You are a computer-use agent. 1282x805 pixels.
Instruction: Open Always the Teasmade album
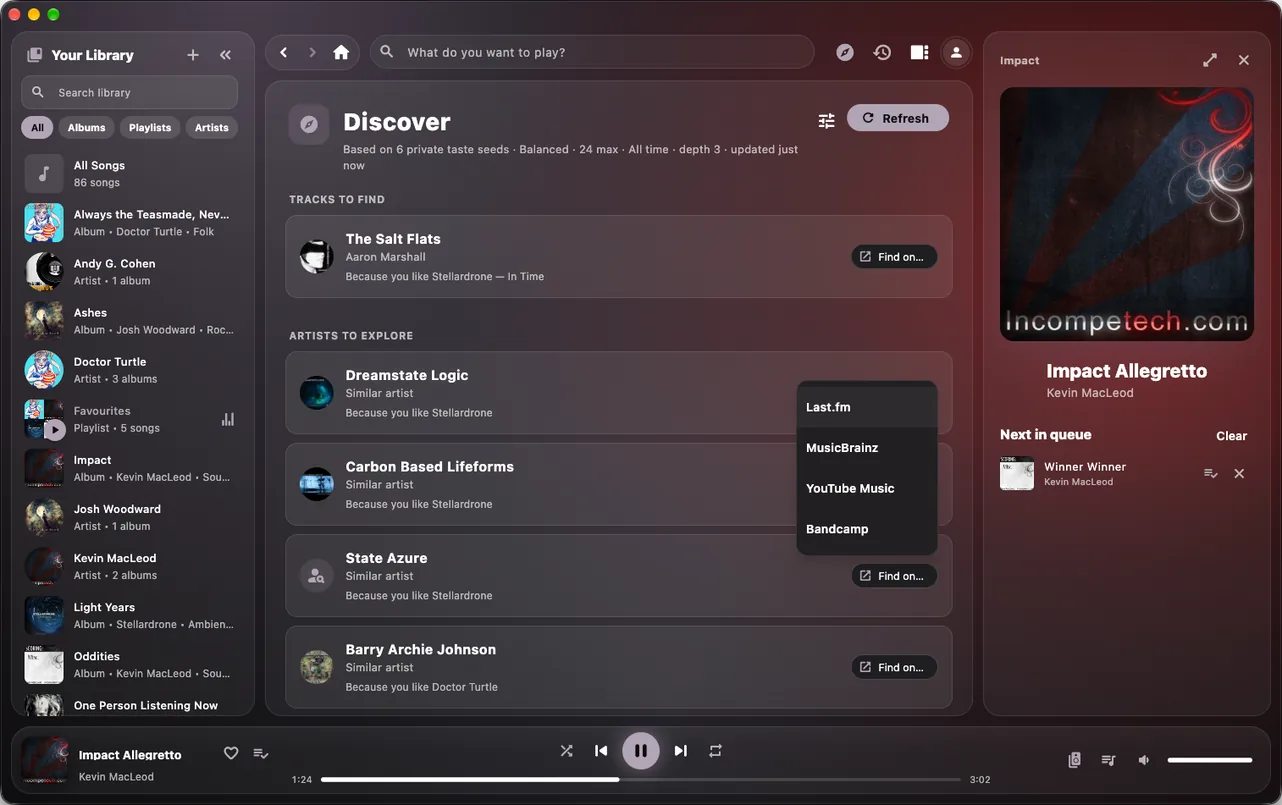tap(132, 223)
